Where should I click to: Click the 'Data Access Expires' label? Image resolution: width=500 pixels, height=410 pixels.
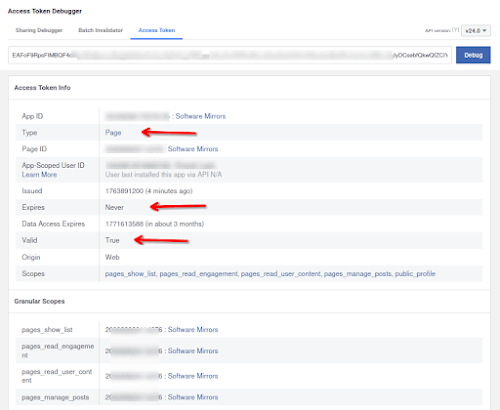[53, 224]
